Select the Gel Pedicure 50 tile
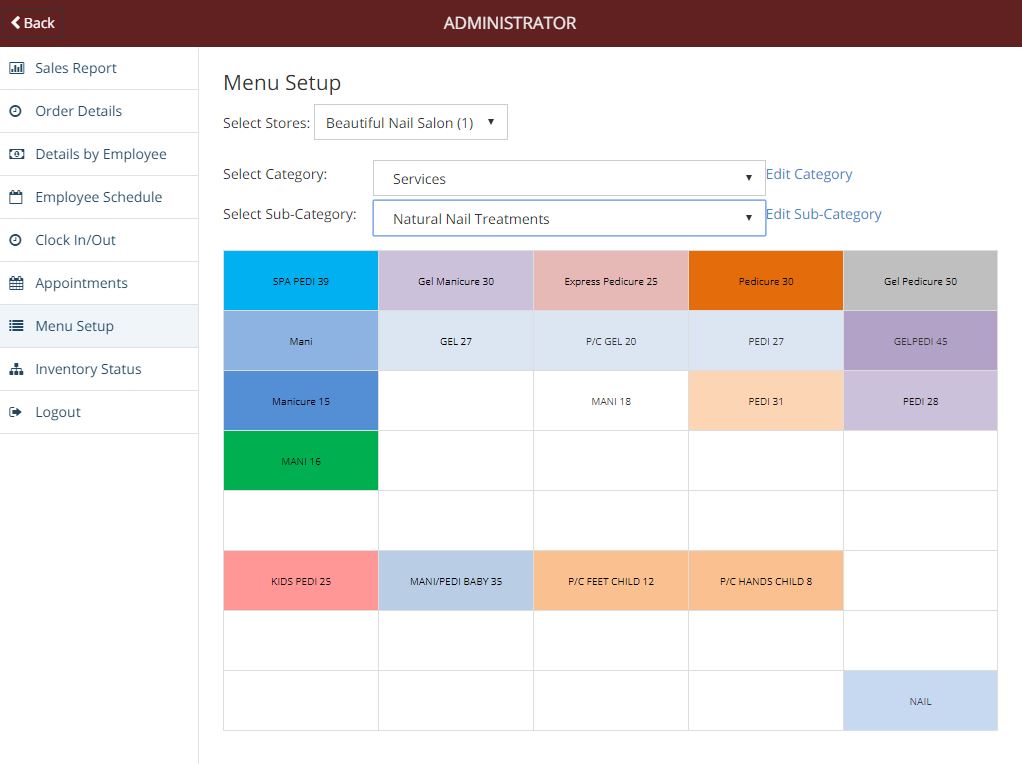This screenshot has height=764, width=1022. 920,281
